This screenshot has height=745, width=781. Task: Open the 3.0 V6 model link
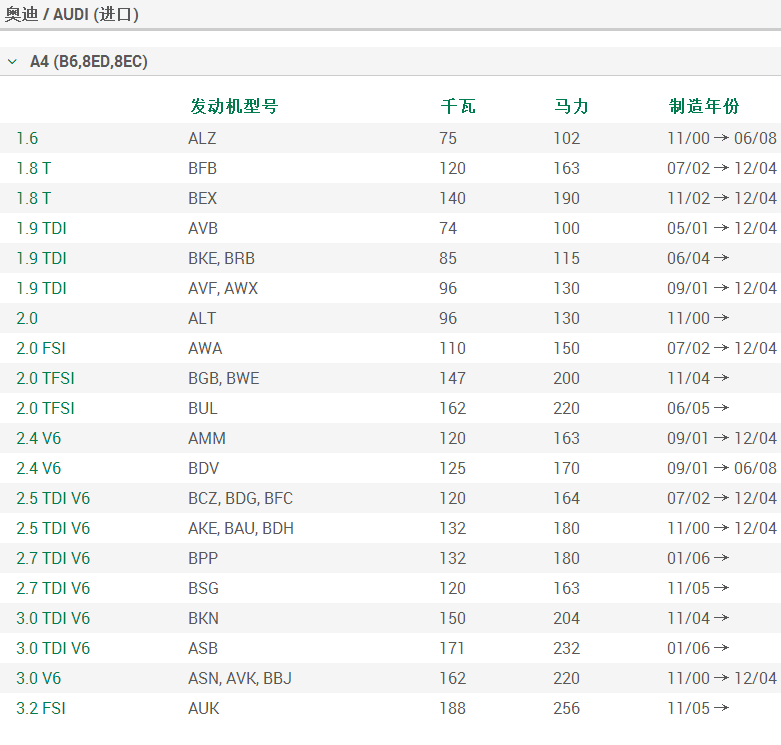pyautogui.click(x=38, y=678)
